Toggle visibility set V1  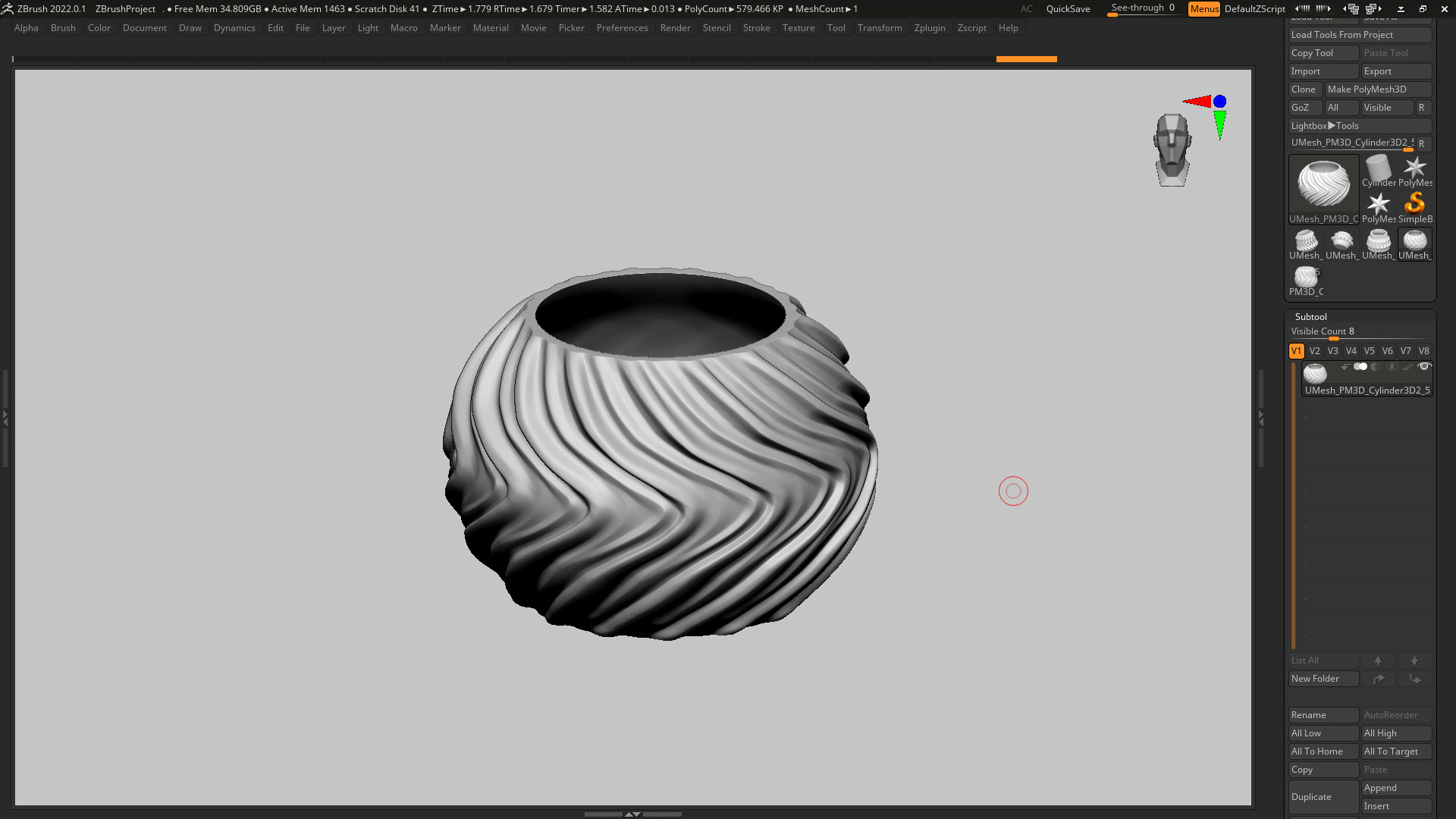pyautogui.click(x=1296, y=351)
